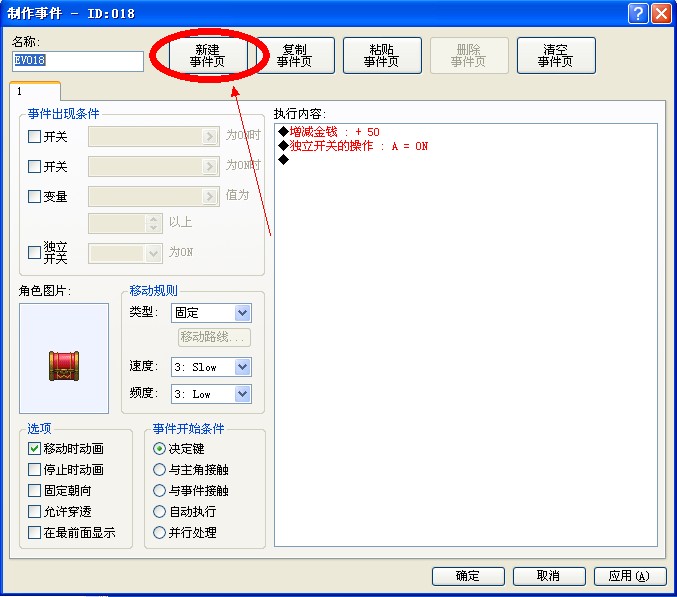
Task: Check the 在最前面显示 option
Action: pyautogui.click(x=34, y=533)
